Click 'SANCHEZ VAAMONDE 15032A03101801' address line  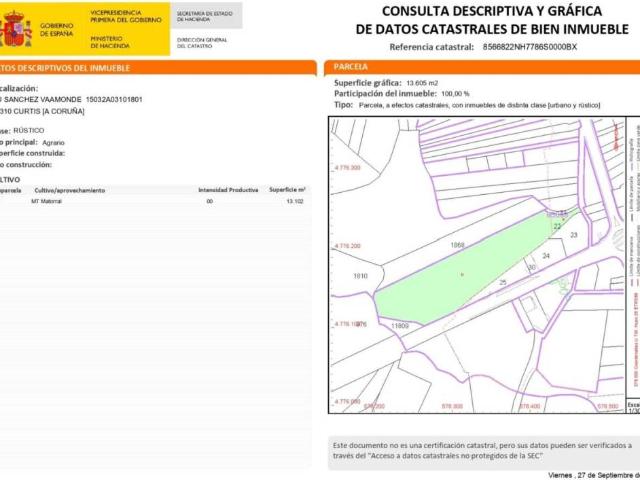[x=73, y=100]
